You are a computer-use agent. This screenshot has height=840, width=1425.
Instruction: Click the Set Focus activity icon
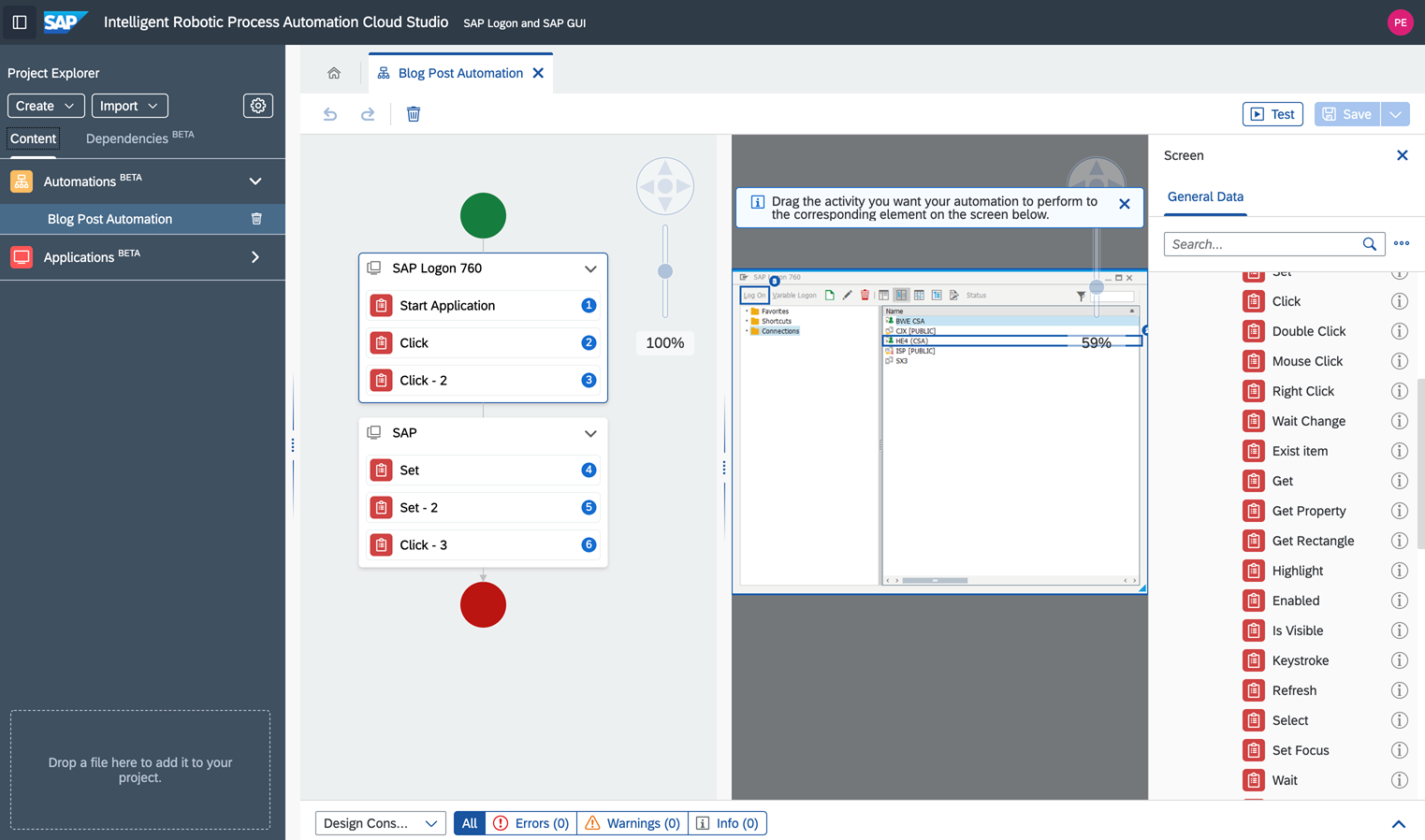coord(1254,750)
